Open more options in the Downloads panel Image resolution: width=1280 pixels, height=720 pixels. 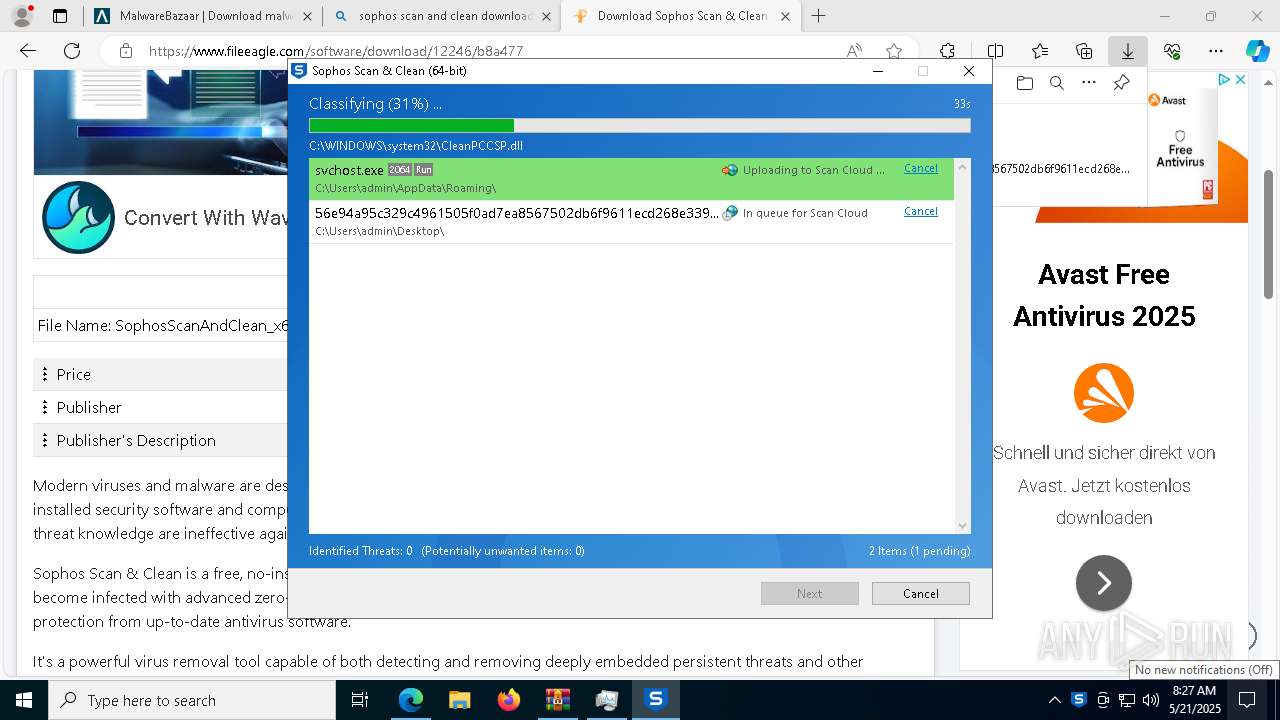[1089, 83]
